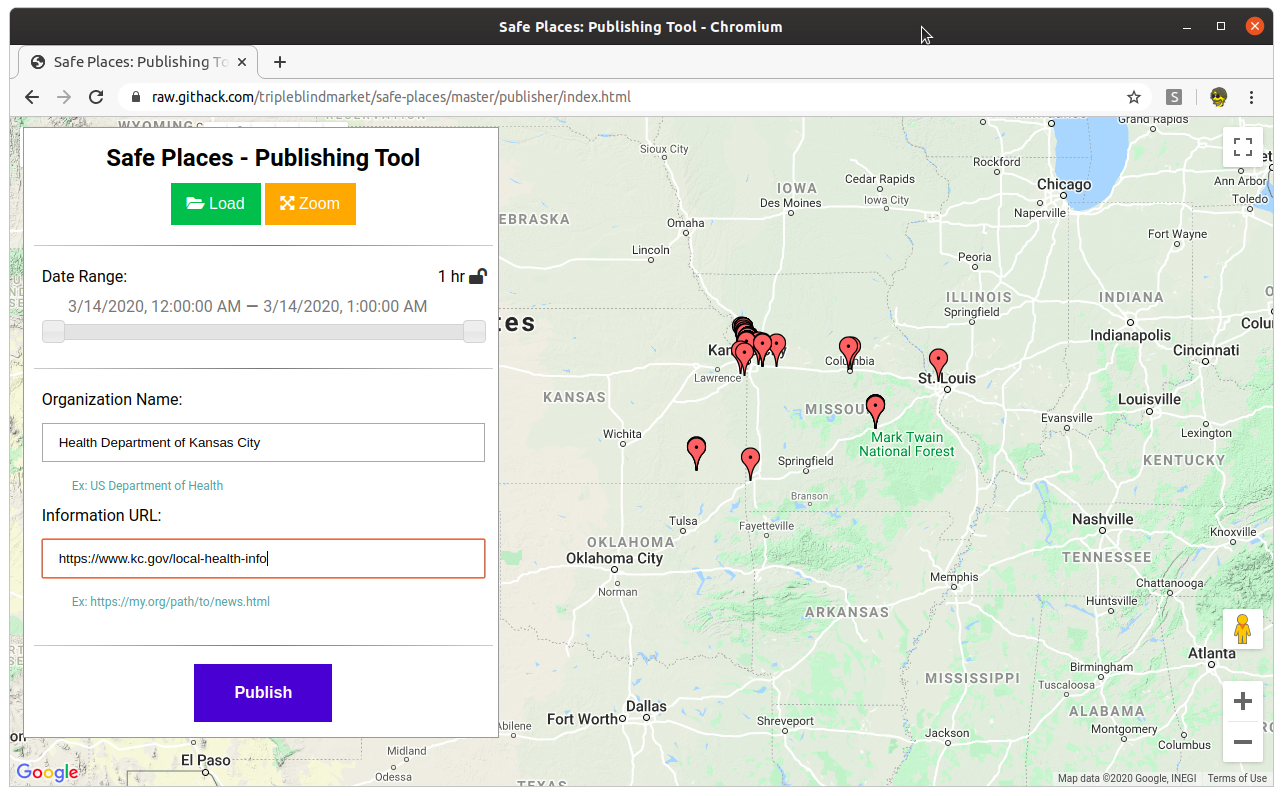Screen dimensions: 1283x796
Task: Click the Atlanta label on the map
Action: [1211, 653]
